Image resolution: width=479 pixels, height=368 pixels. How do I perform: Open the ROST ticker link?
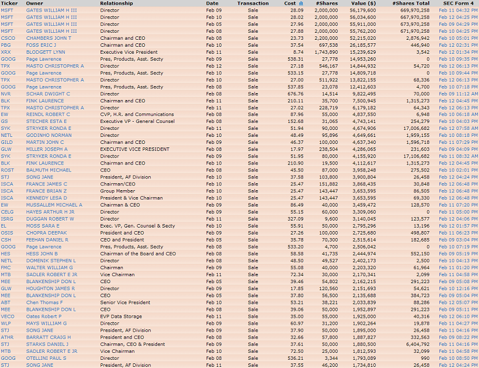[7, 170]
